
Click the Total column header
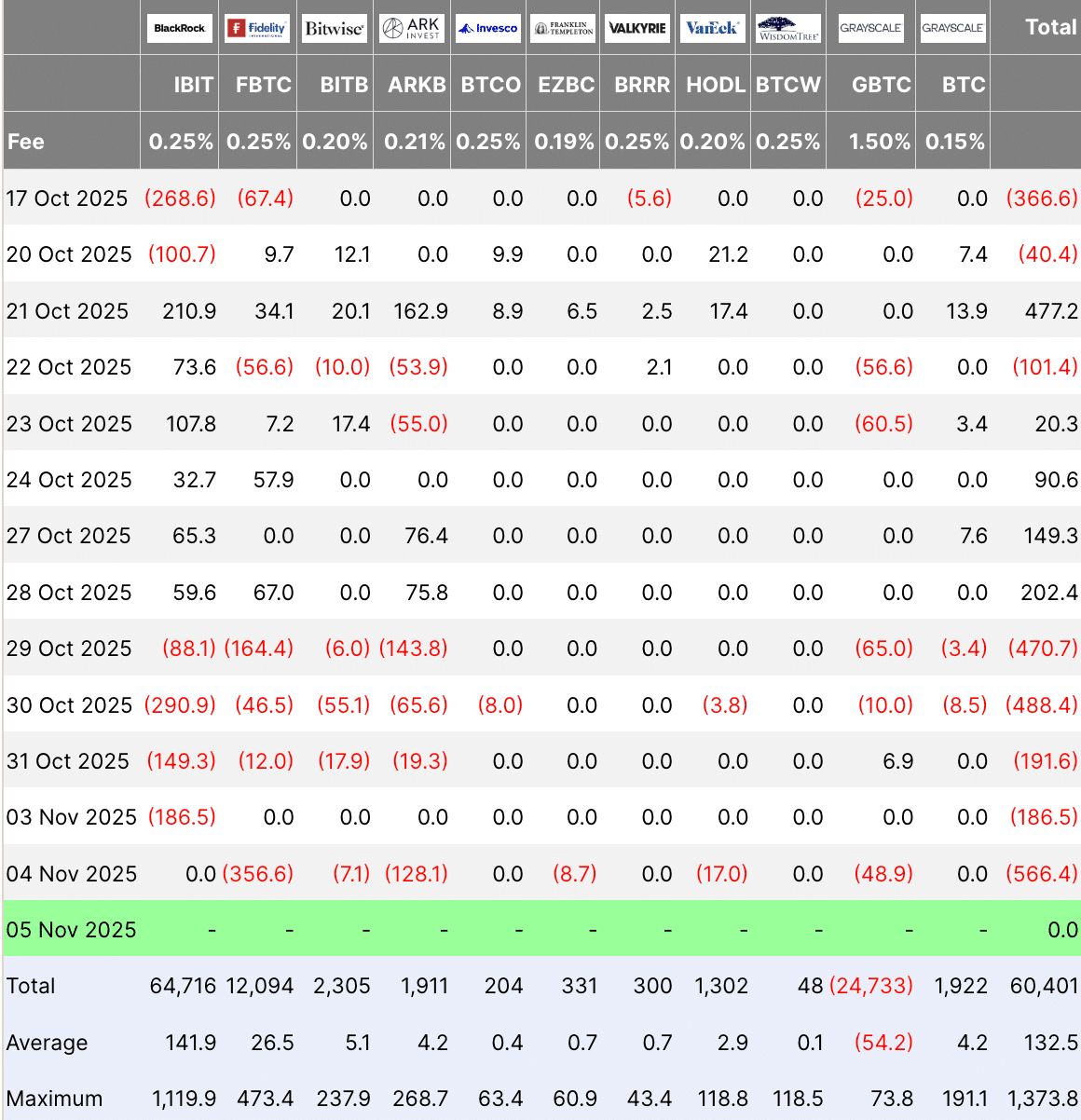[x=1050, y=27]
